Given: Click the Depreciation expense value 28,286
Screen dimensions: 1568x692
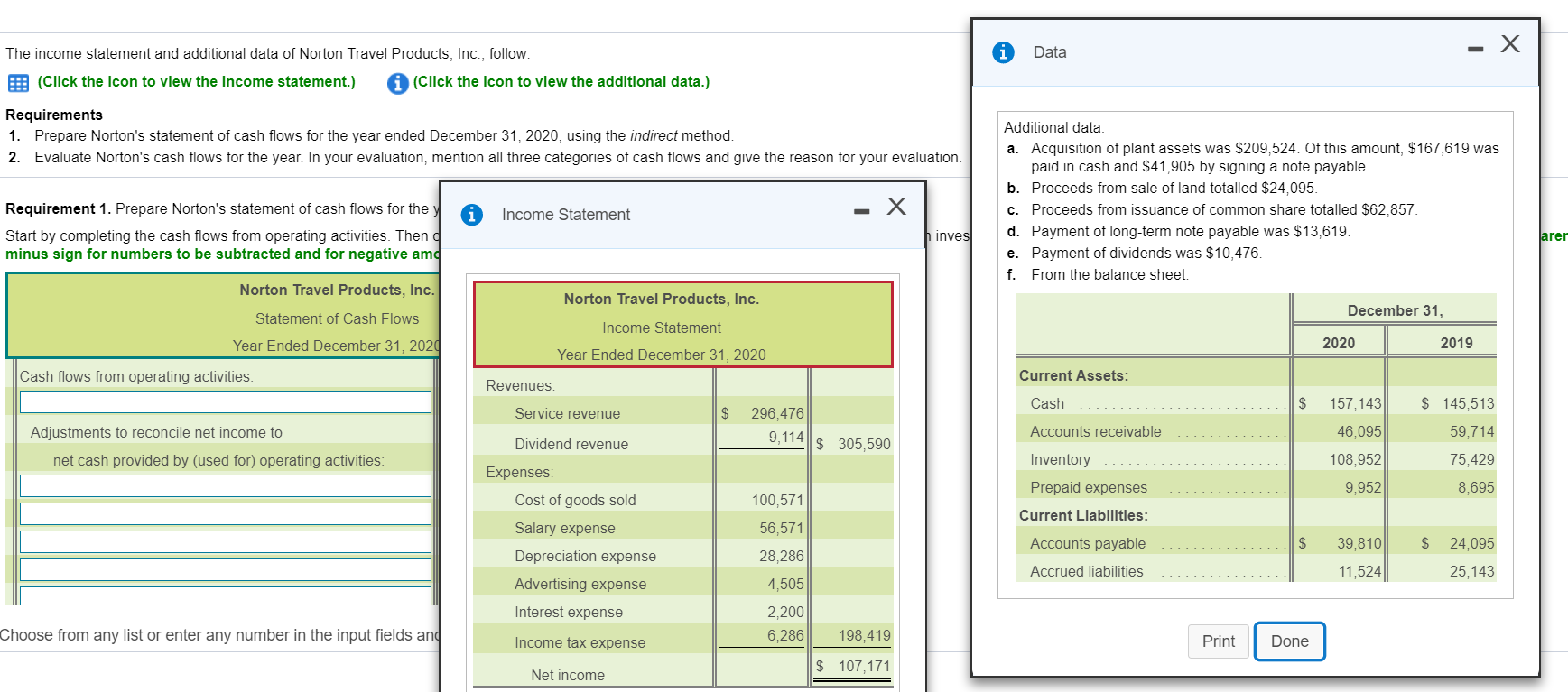Looking at the screenshot, I should pyautogui.click(x=781, y=557).
